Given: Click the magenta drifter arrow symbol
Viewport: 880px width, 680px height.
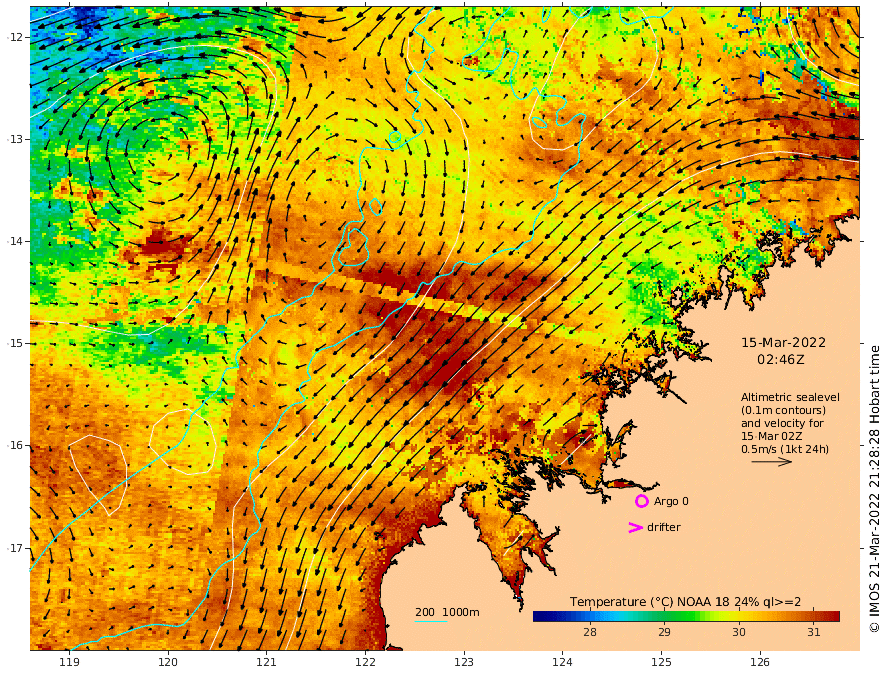Looking at the screenshot, I should [x=635, y=527].
